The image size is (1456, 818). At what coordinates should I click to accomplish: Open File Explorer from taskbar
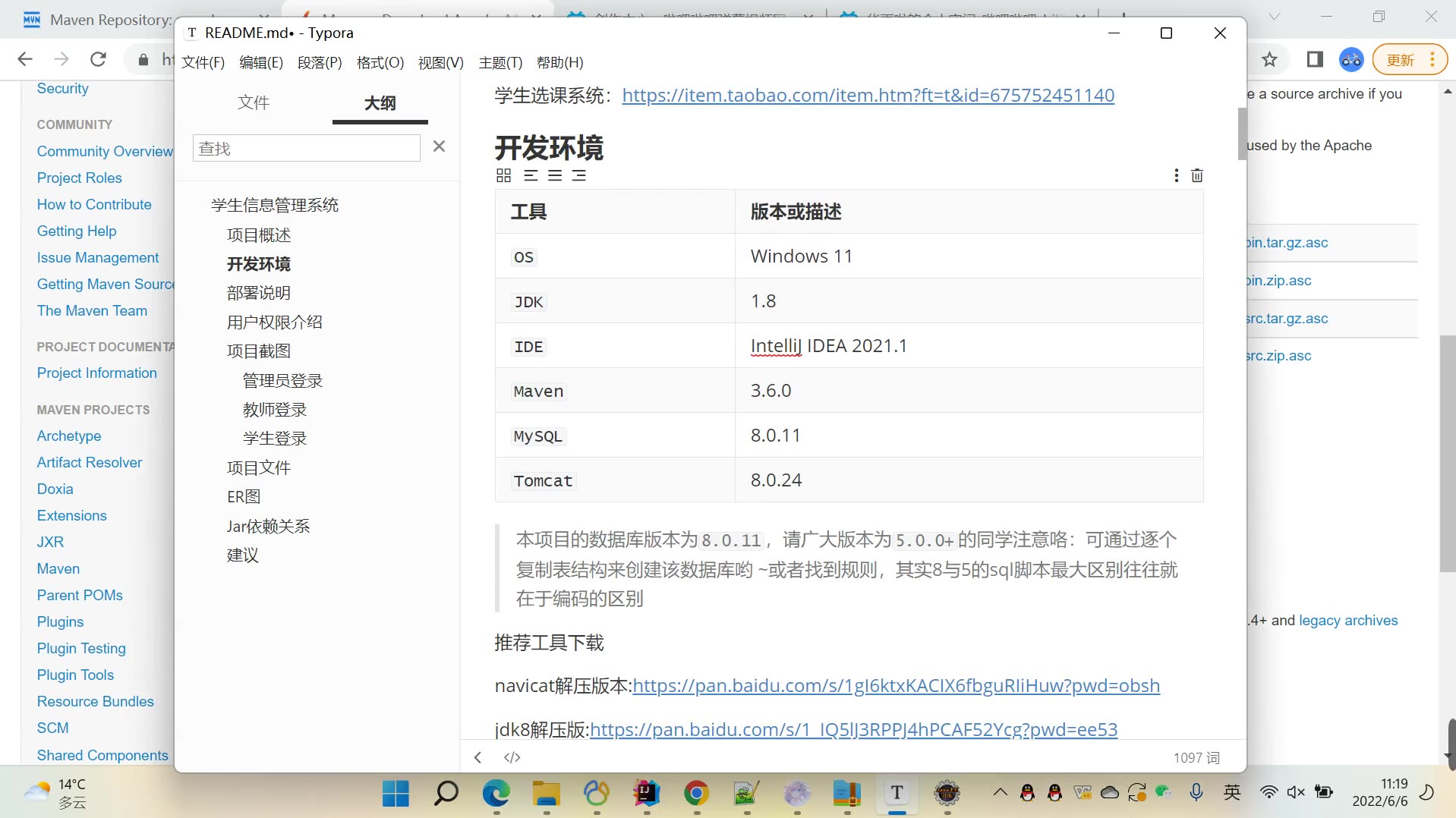click(547, 794)
